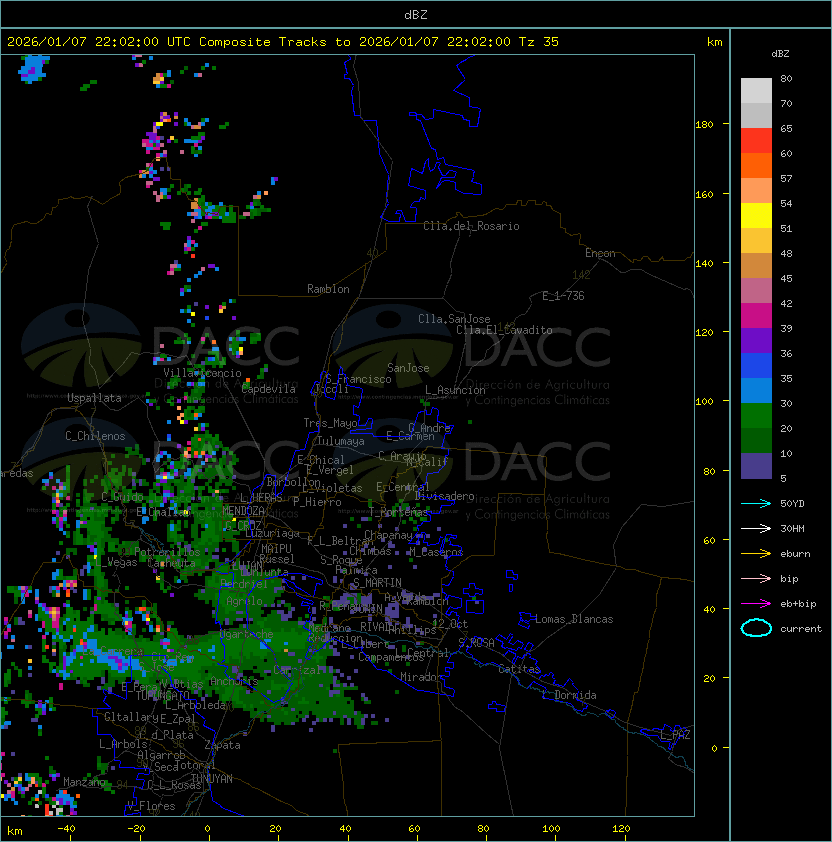This screenshot has height=842, width=832.
Task: Pick the red 60–65 dBZ swatch
Action: pos(756,141)
